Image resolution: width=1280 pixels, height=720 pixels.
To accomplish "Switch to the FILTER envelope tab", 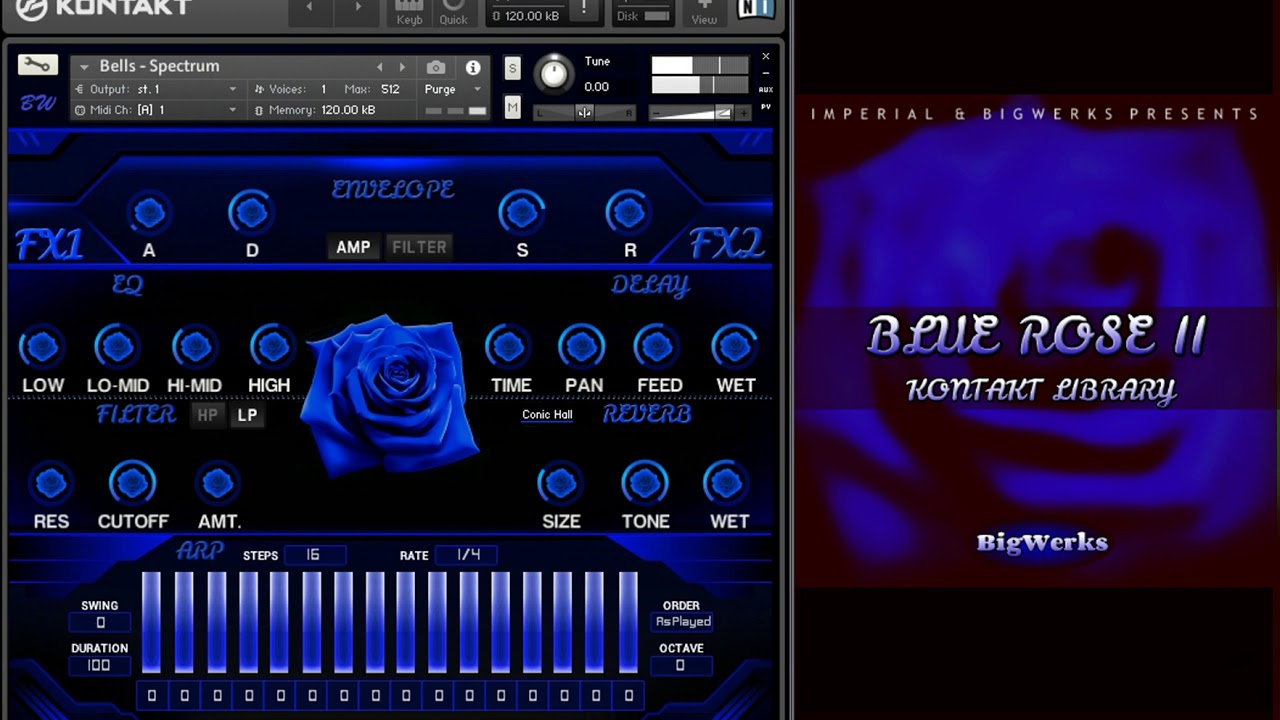I will pyautogui.click(x=419, y=247).
